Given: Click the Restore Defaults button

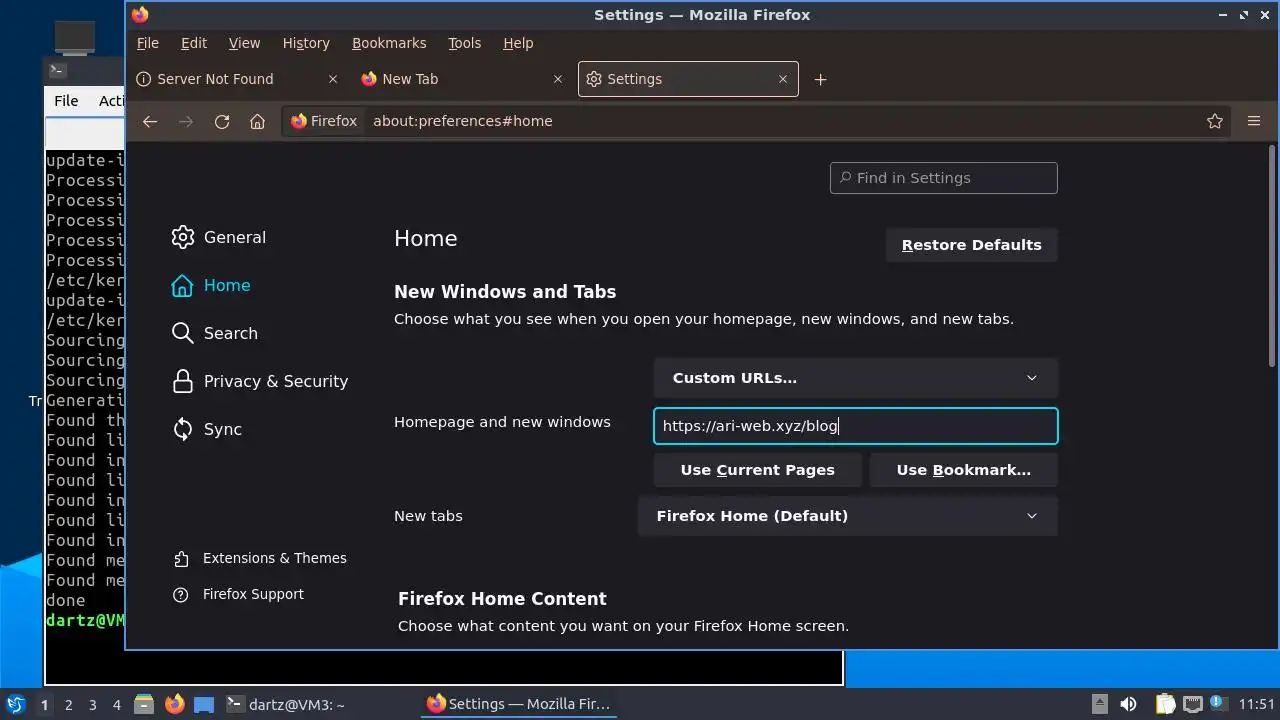Looking at the screenshot, I should (972, 245).
